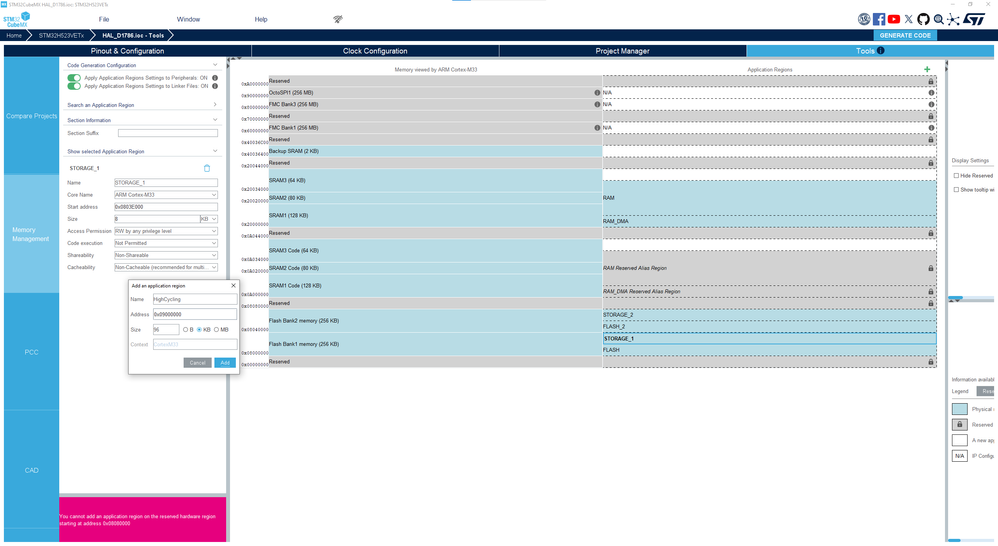998x546 pixels.
Task: Open the Size unit KB dropdown
Action: point(209,219)
